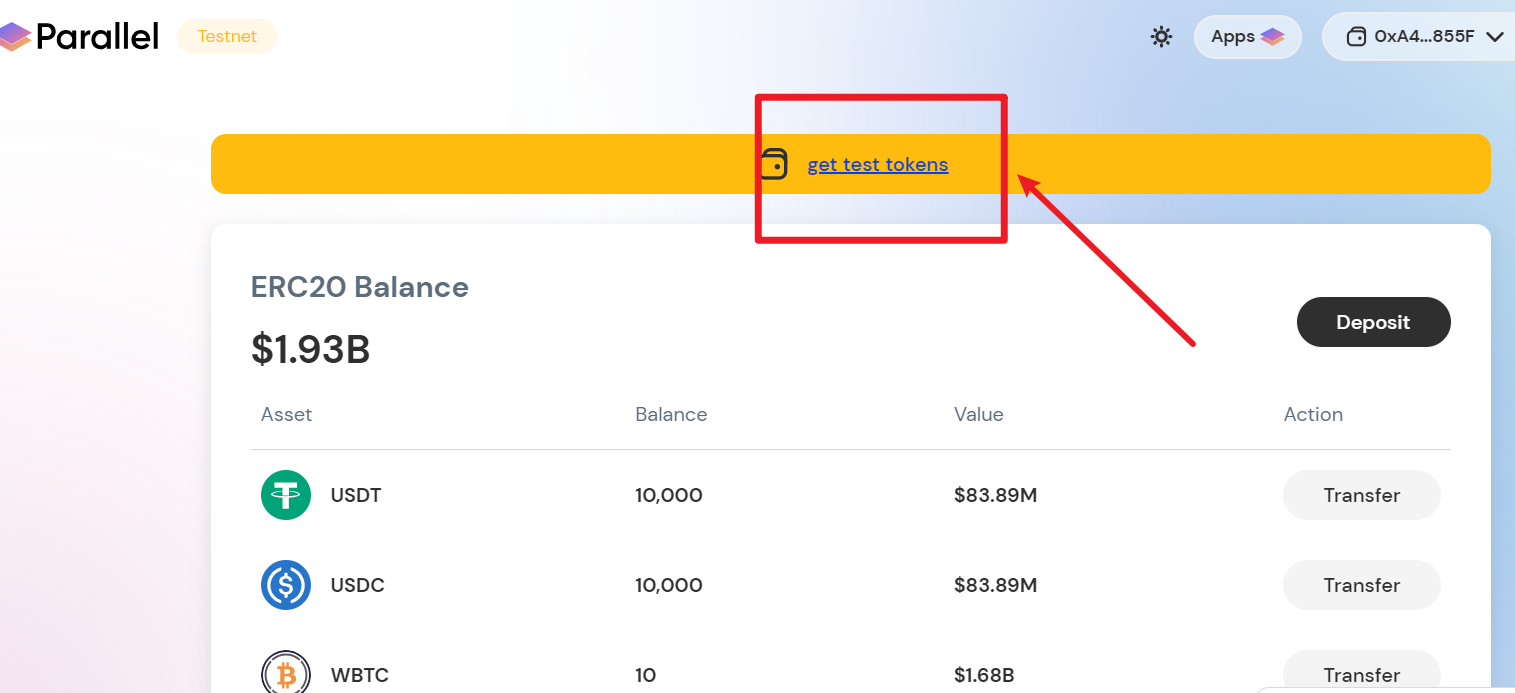
Task: Transfer USDT tokens
Action: pos(1362,495)
